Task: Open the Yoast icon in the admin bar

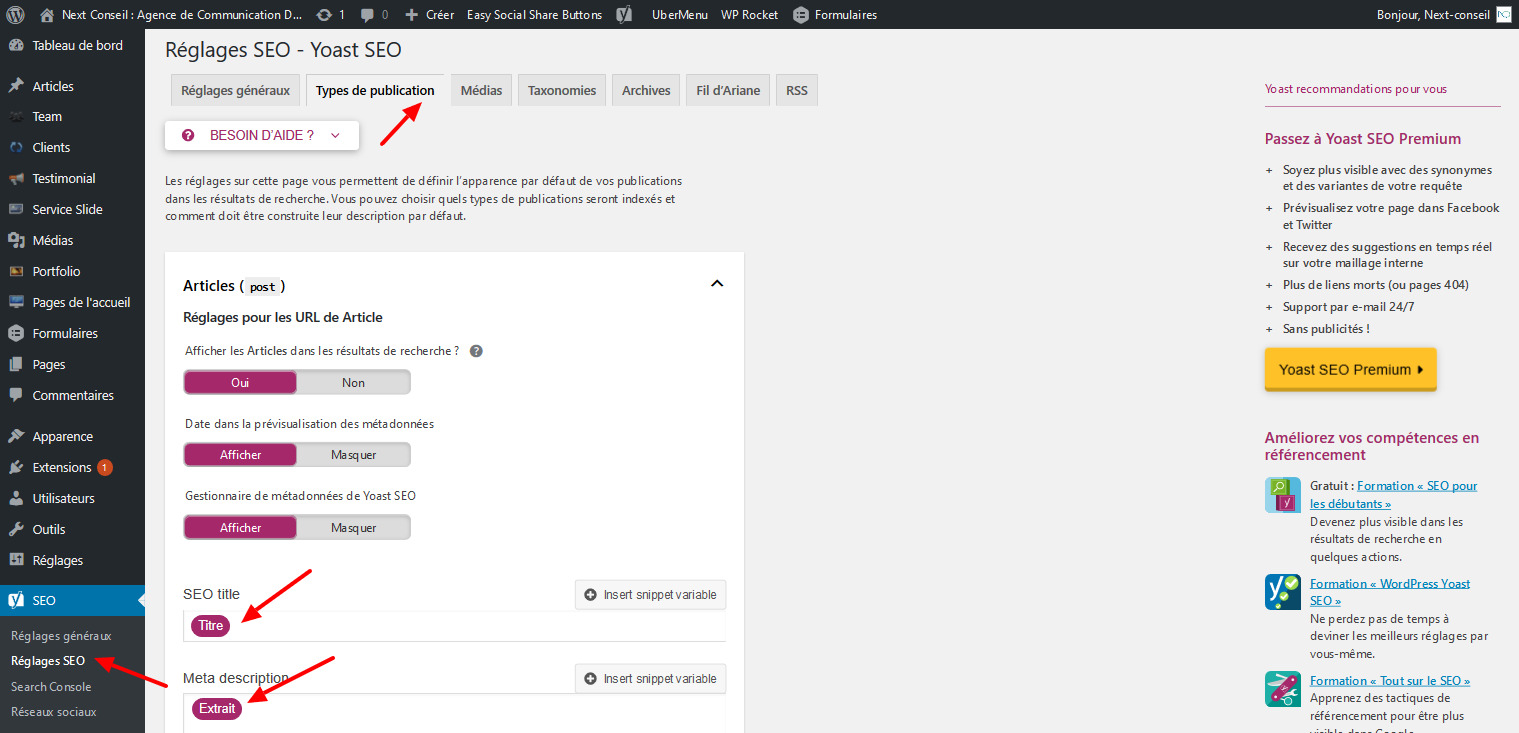Action: tap(624, 15)
